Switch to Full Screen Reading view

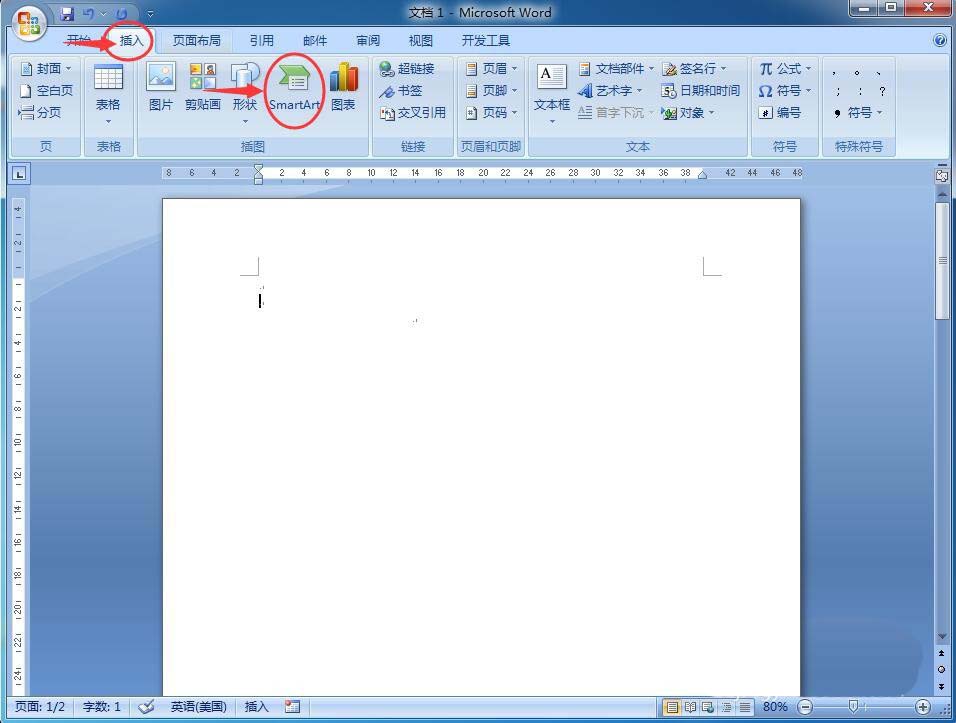690,707
